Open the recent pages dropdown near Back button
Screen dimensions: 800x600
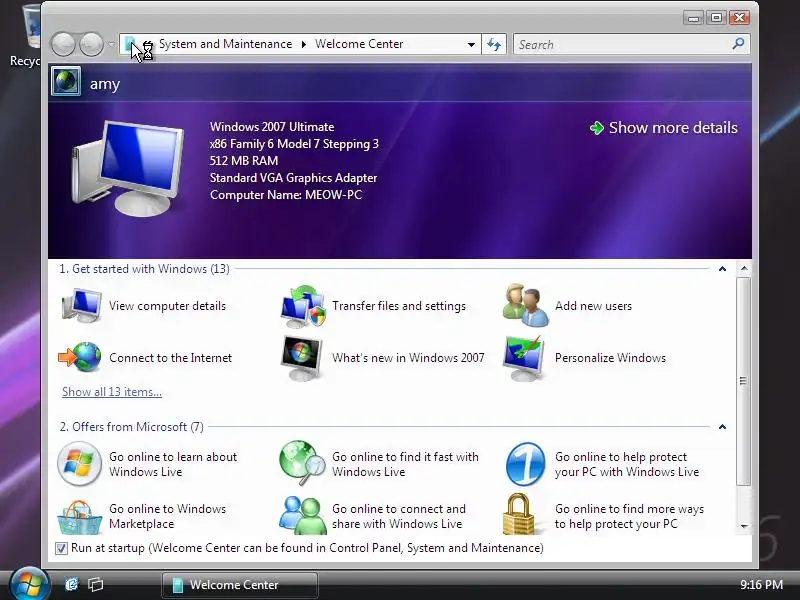point(111,45)
